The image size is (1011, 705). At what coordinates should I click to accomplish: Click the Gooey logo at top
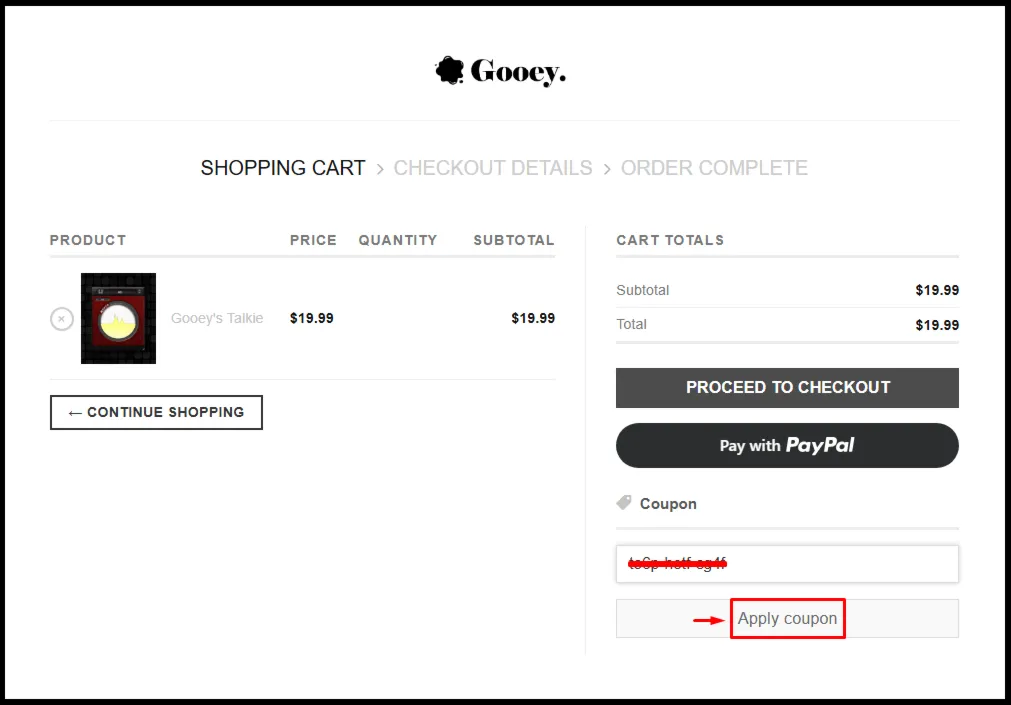click(500, 71)
